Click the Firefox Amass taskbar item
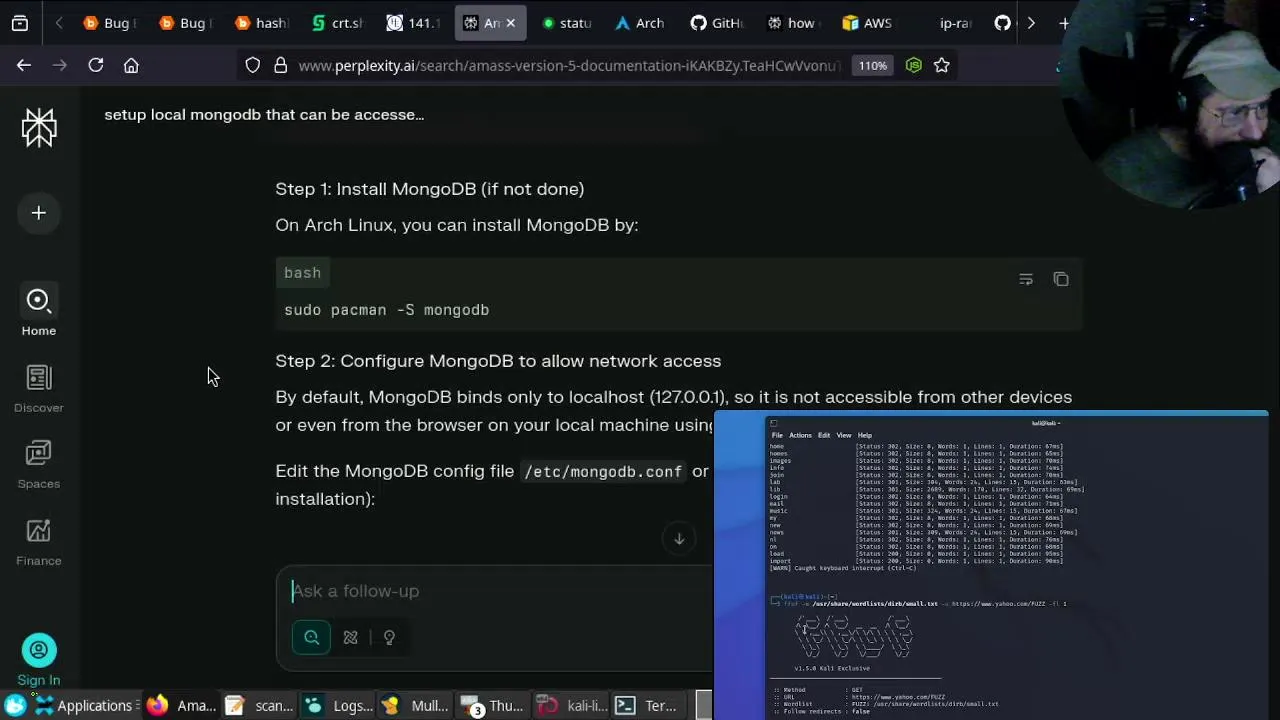This screenshot has width=1280, height=720. (182, 706)
